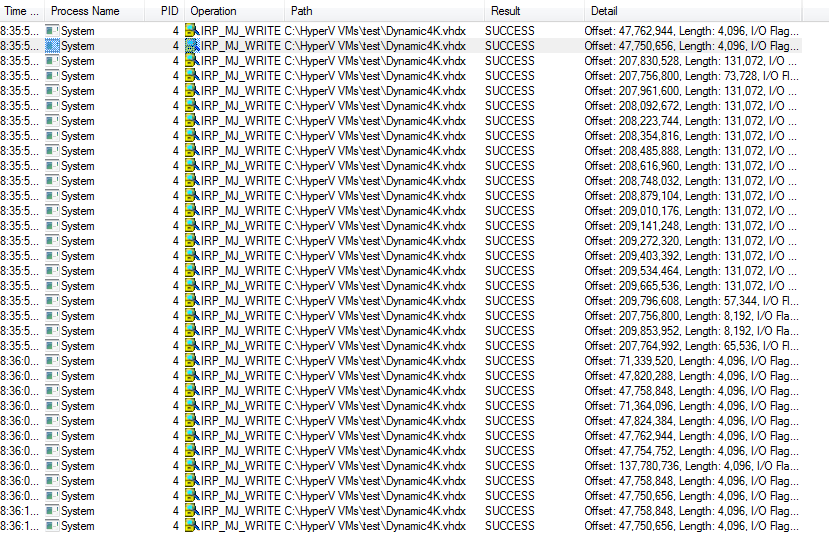Click write operation icon in offset 47,820,288 row
This screenshot has height=542, width=829.
191,376
